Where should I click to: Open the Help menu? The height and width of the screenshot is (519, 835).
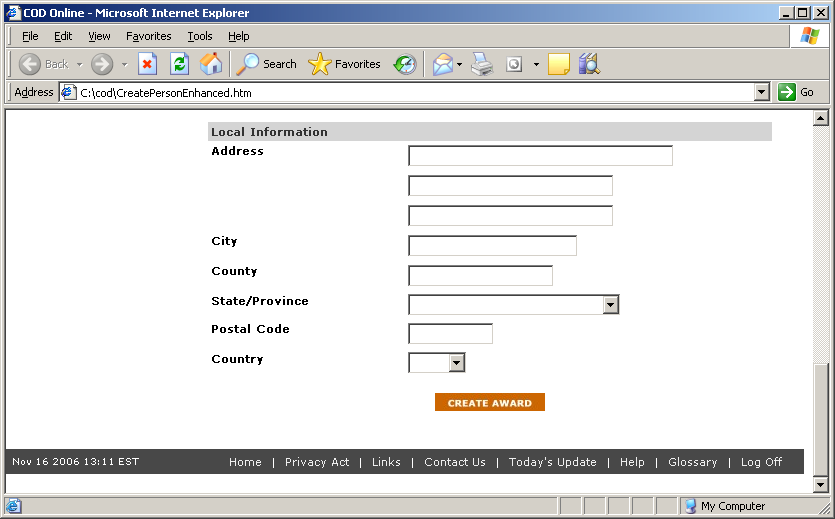pyautogui.click(x=239, y=36)
